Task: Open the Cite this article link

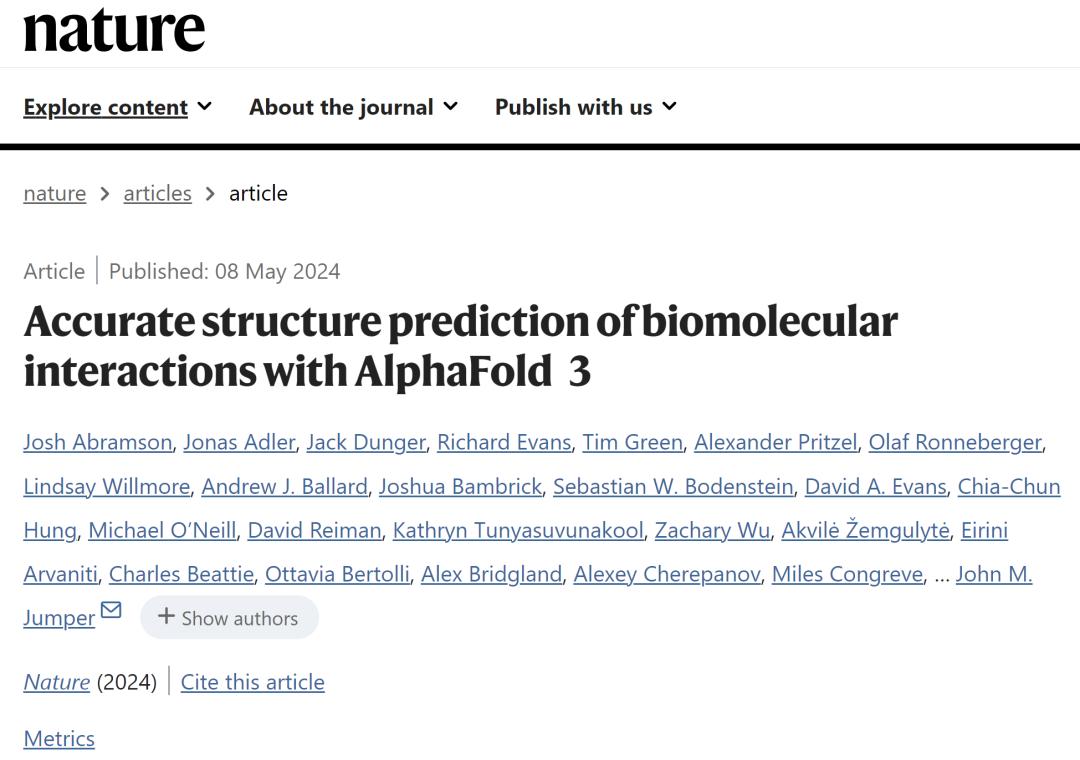Action: coord(252,681)
